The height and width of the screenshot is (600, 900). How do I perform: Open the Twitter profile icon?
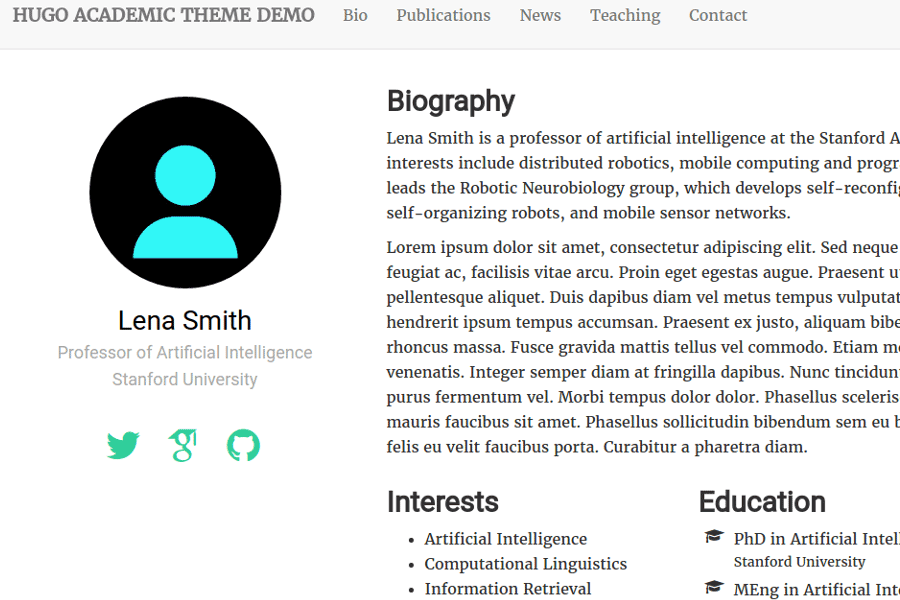(x=123, y=445)
